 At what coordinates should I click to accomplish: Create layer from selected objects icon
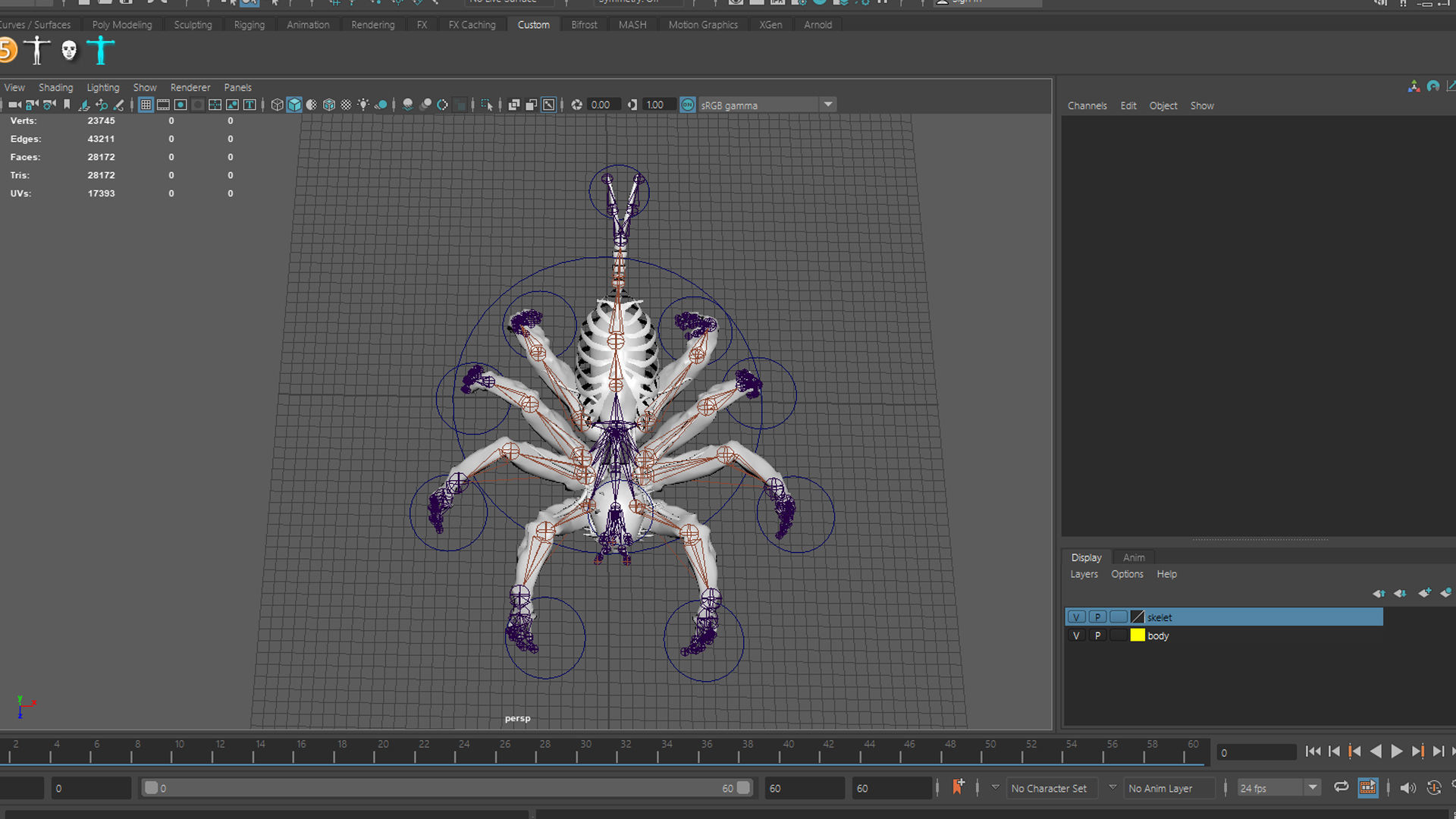pos(1446,593)
